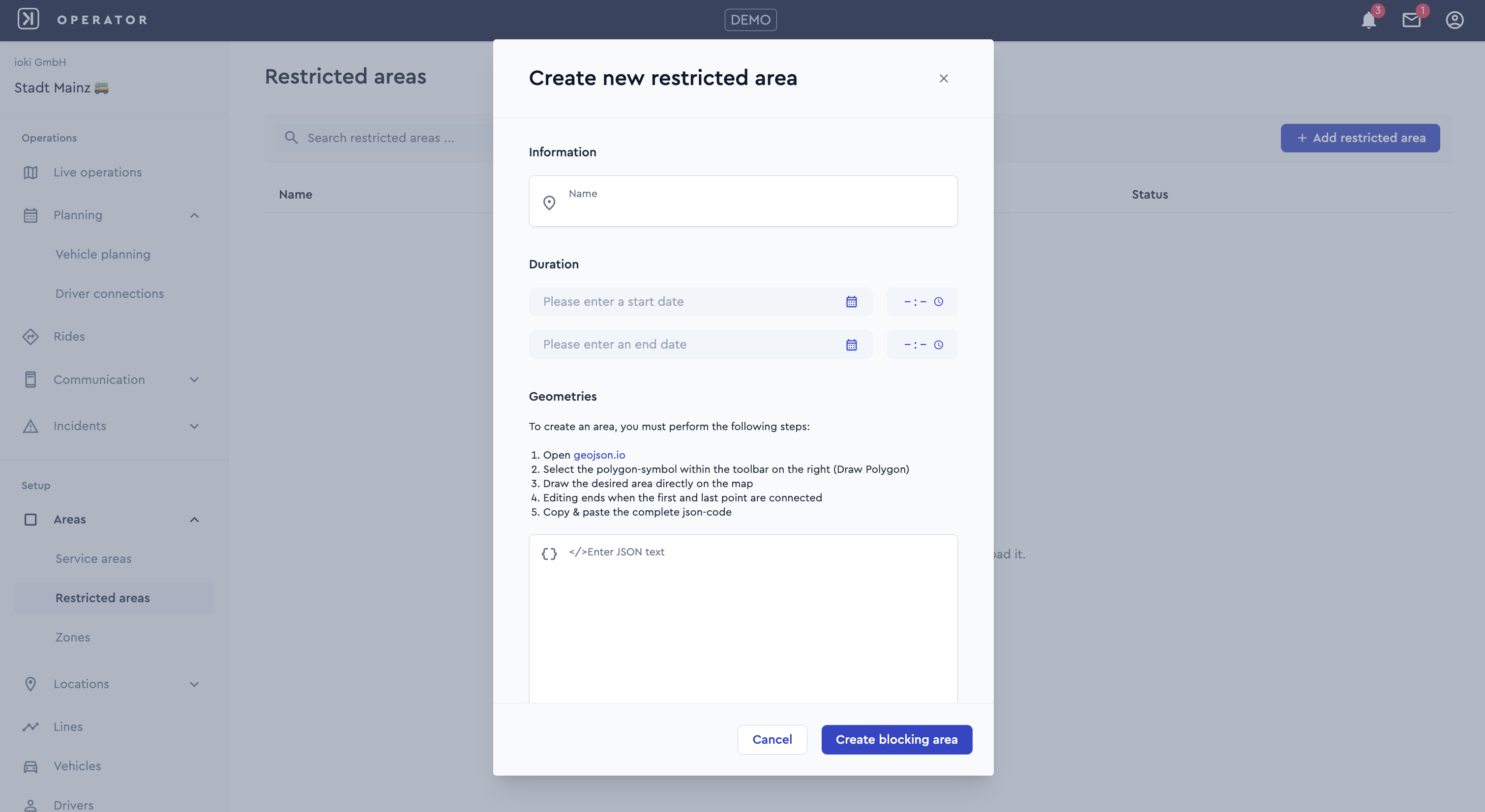Close the Create new restricted area dialog

pyautogui.click(x=944, y=78)
